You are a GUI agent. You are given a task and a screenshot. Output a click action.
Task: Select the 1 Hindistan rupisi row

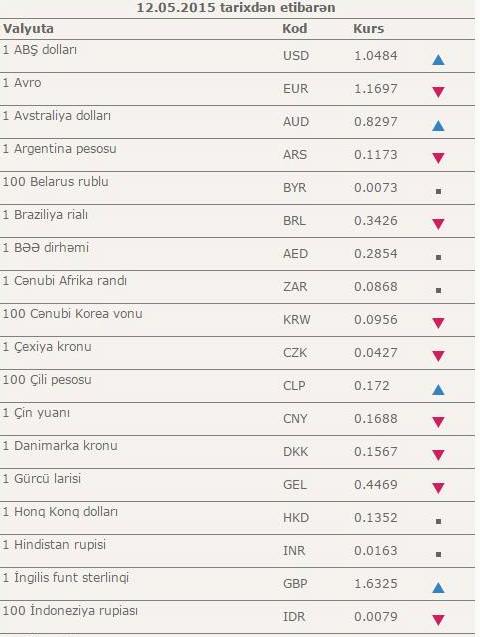[x=237, y=551]
